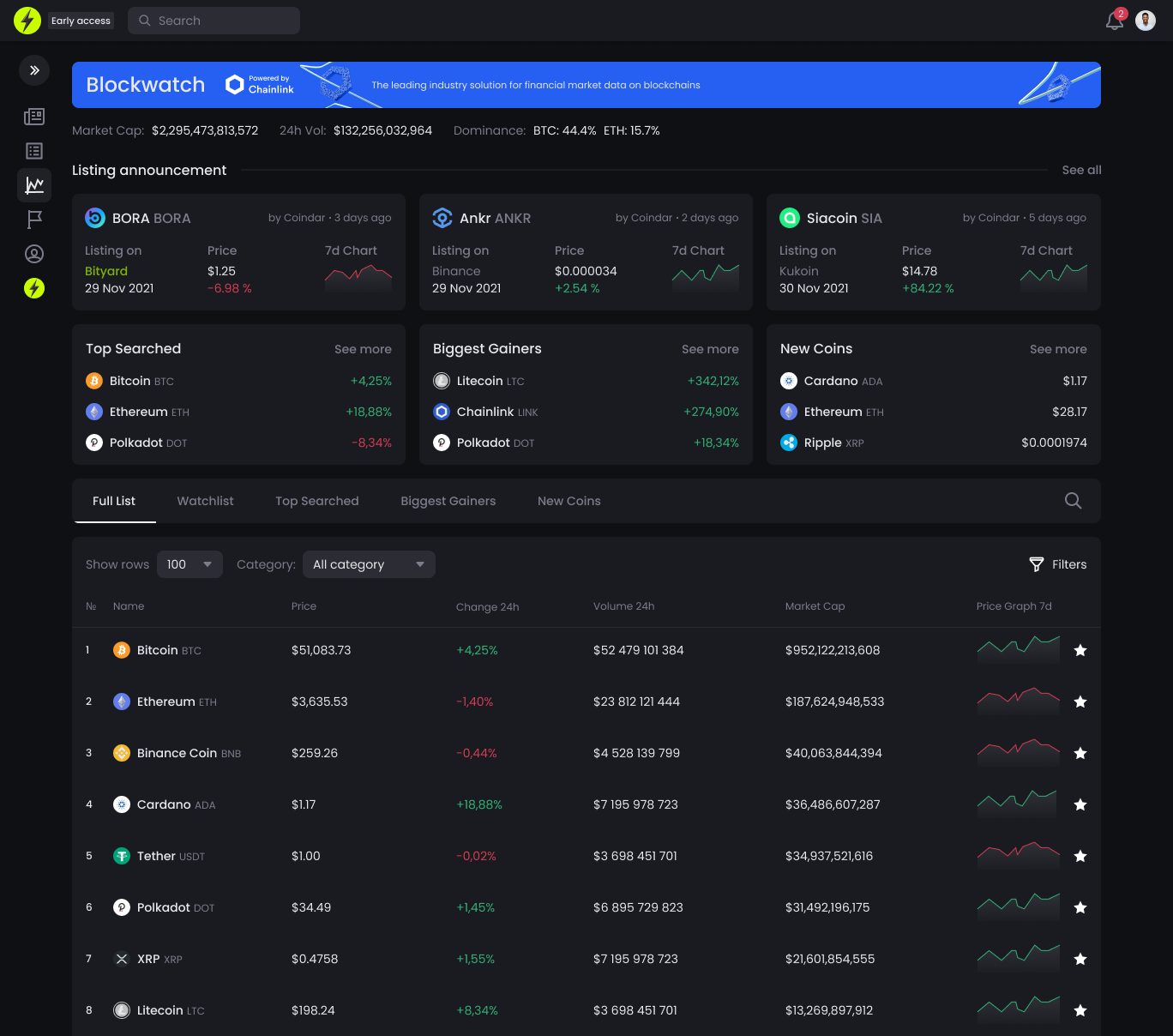Toggle watchlist star for Litecoin row
Screen dimensions: 1173x1036
[x=1080, y=1010]
